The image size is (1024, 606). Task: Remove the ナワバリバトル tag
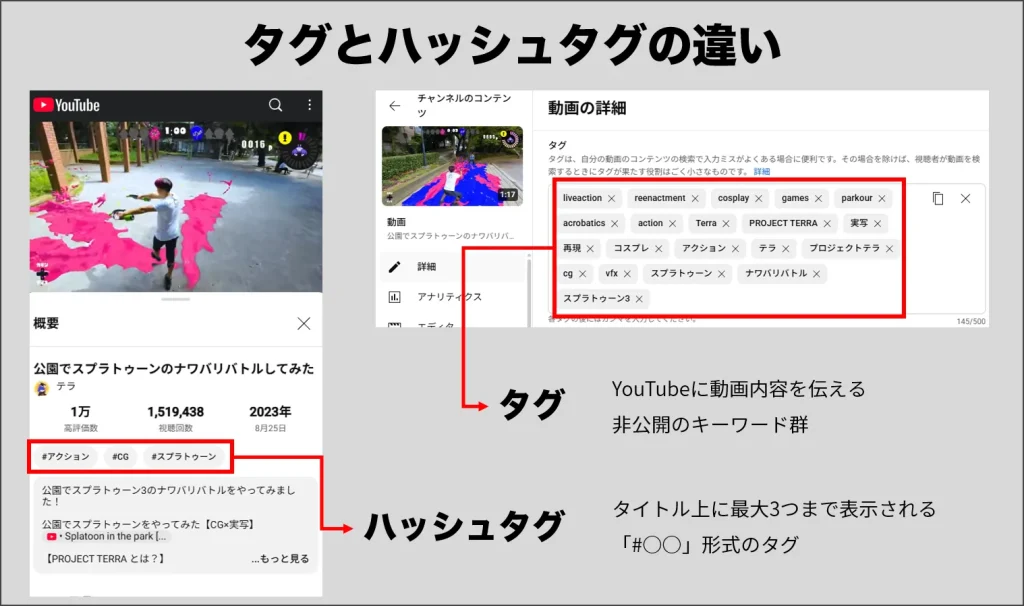pyautogui.click(x=816, y=274)
